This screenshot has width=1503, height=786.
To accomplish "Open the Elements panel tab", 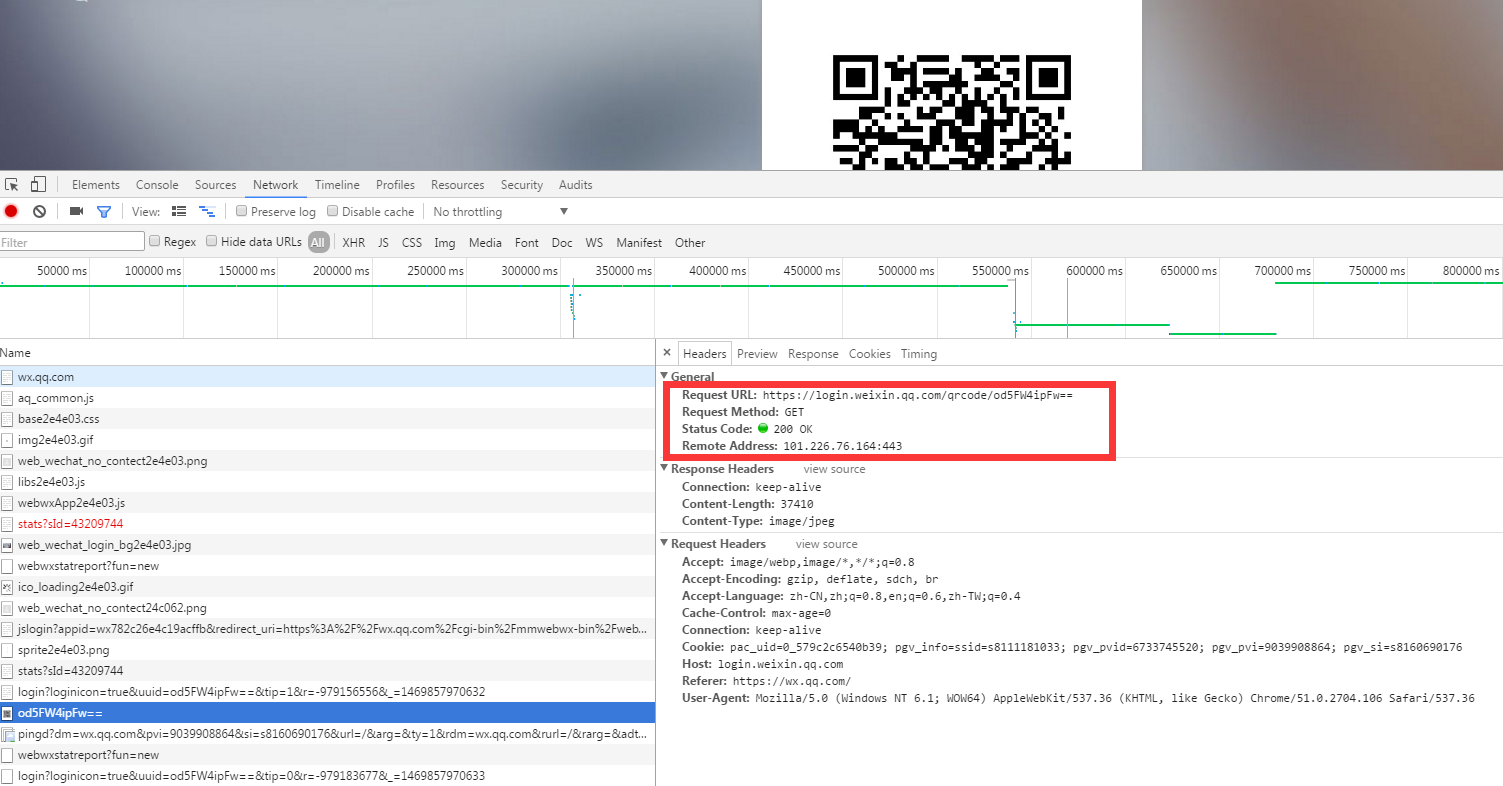I will 96,185.
